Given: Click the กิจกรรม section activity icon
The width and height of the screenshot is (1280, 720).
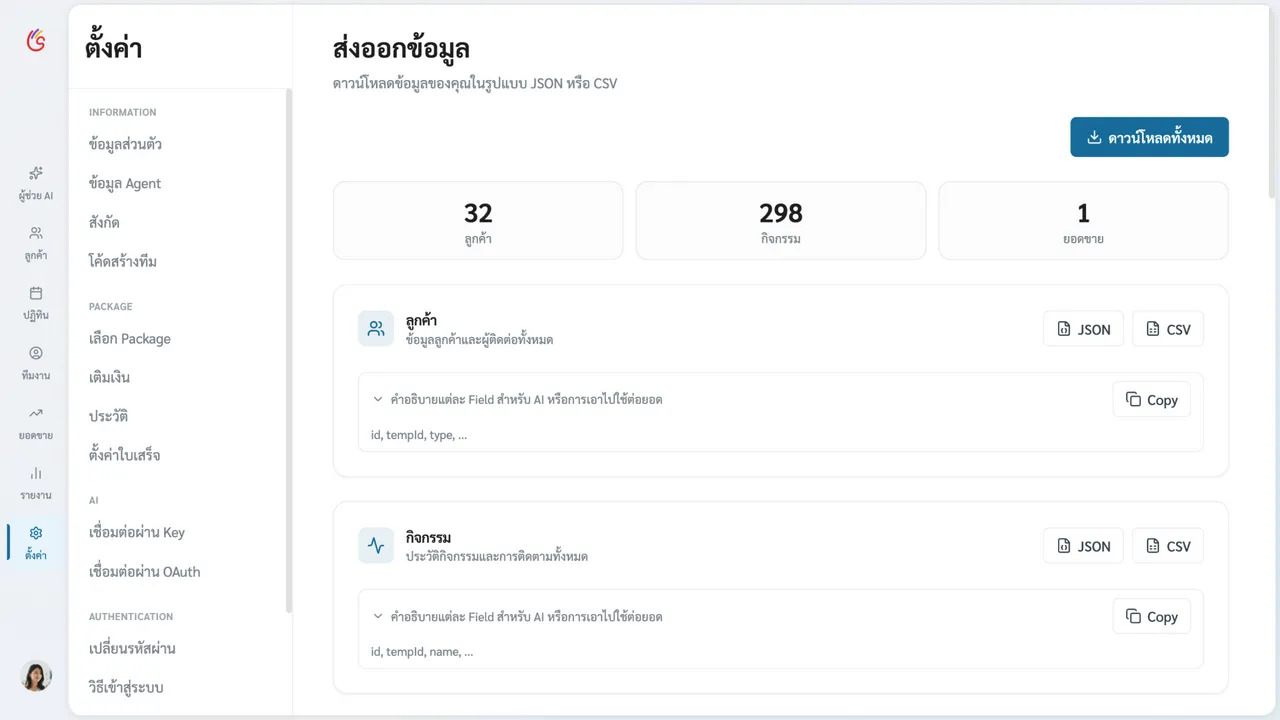Looking at the screenshot, I should [x=376, y=545].
